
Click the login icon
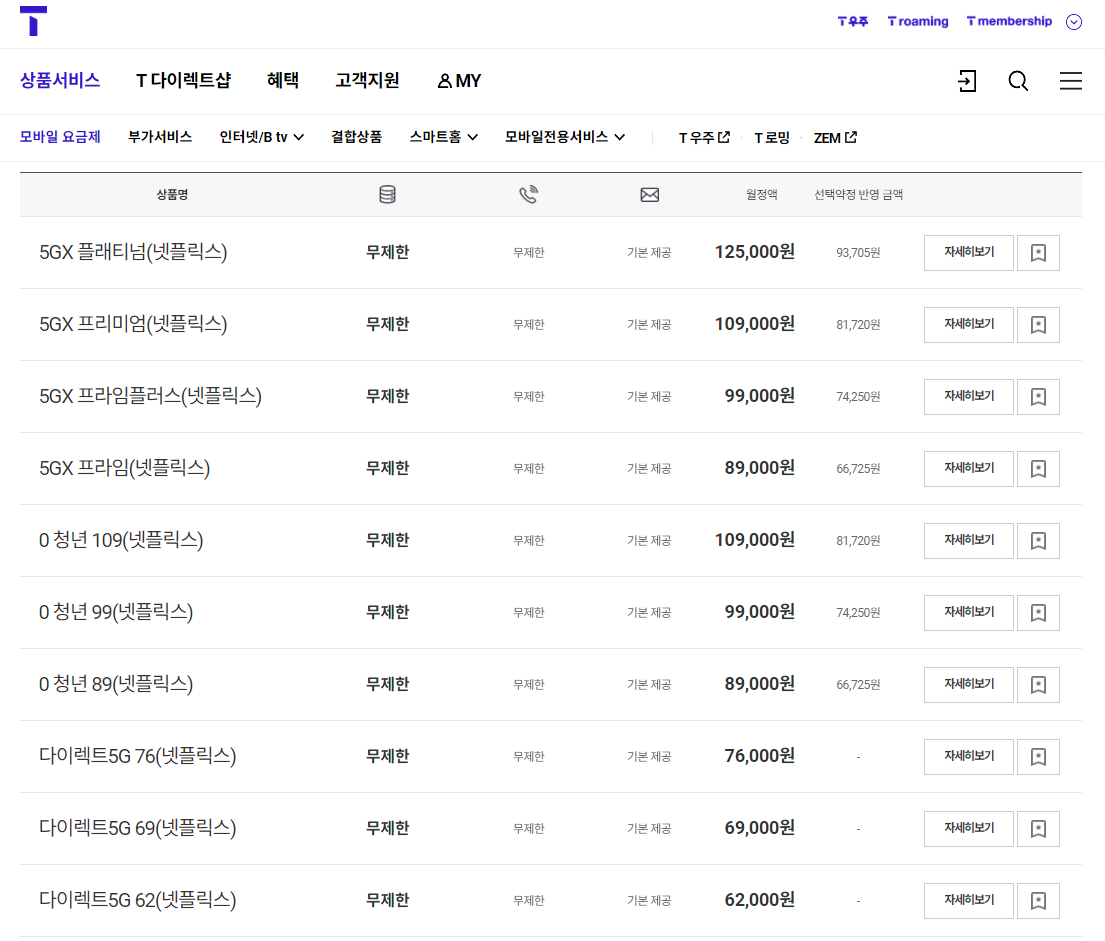(966, 81)
